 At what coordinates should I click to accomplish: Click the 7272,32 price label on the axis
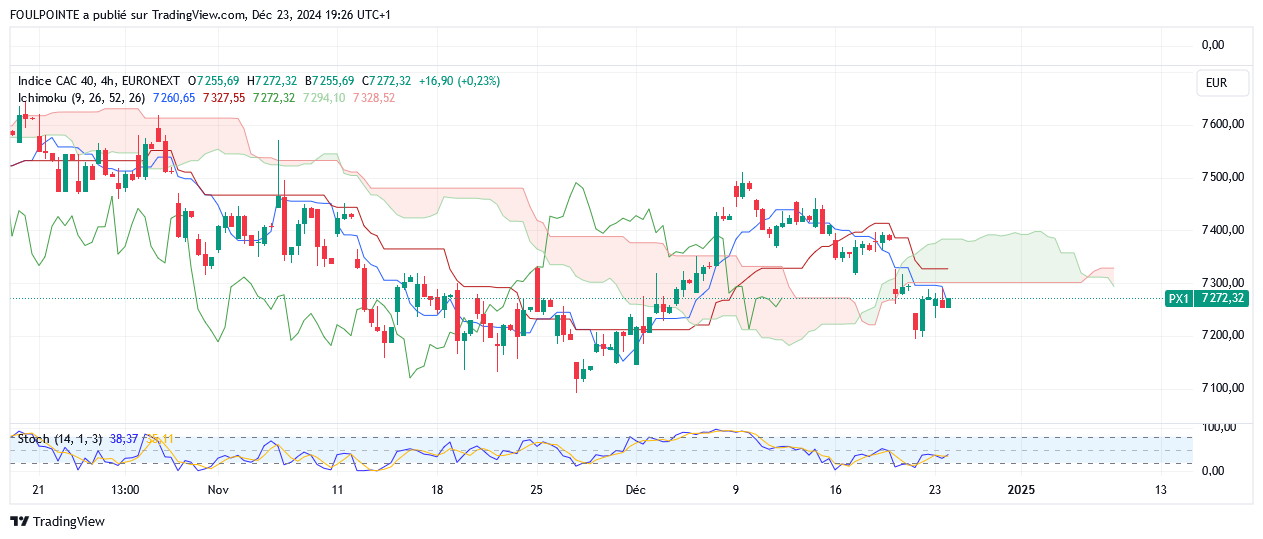1223,298
